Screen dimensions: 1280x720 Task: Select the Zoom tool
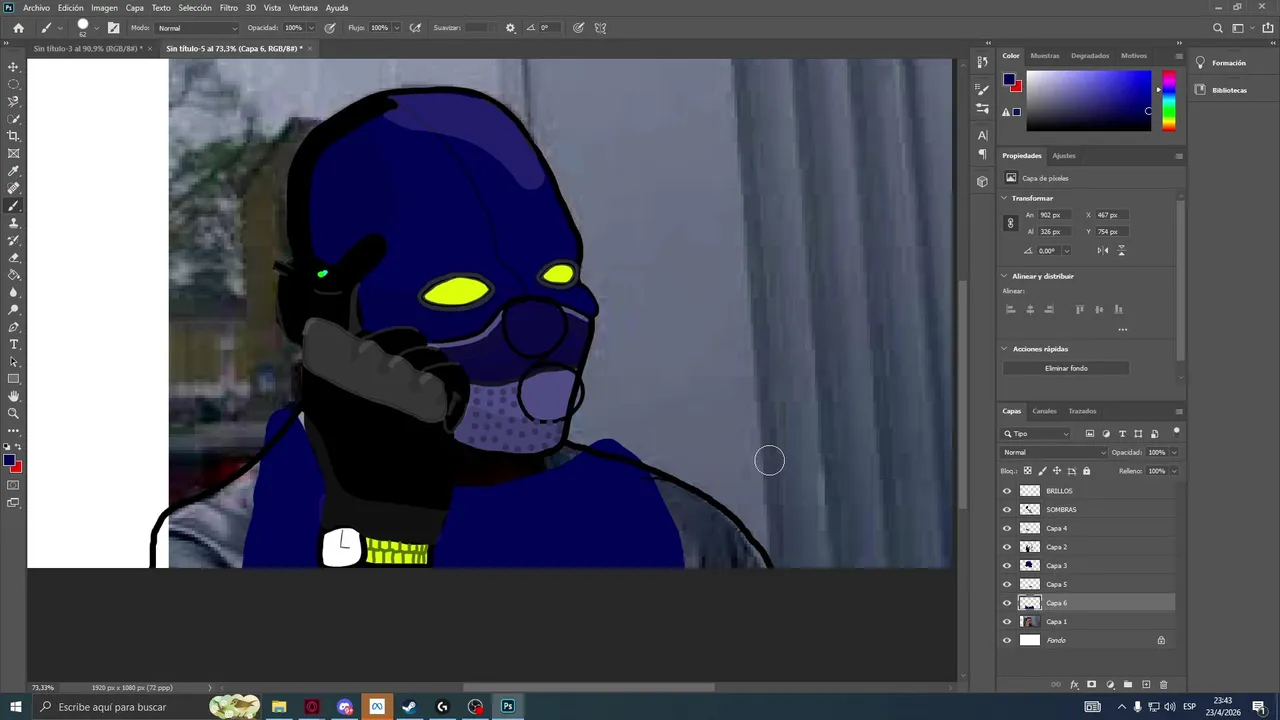point(13,413)
